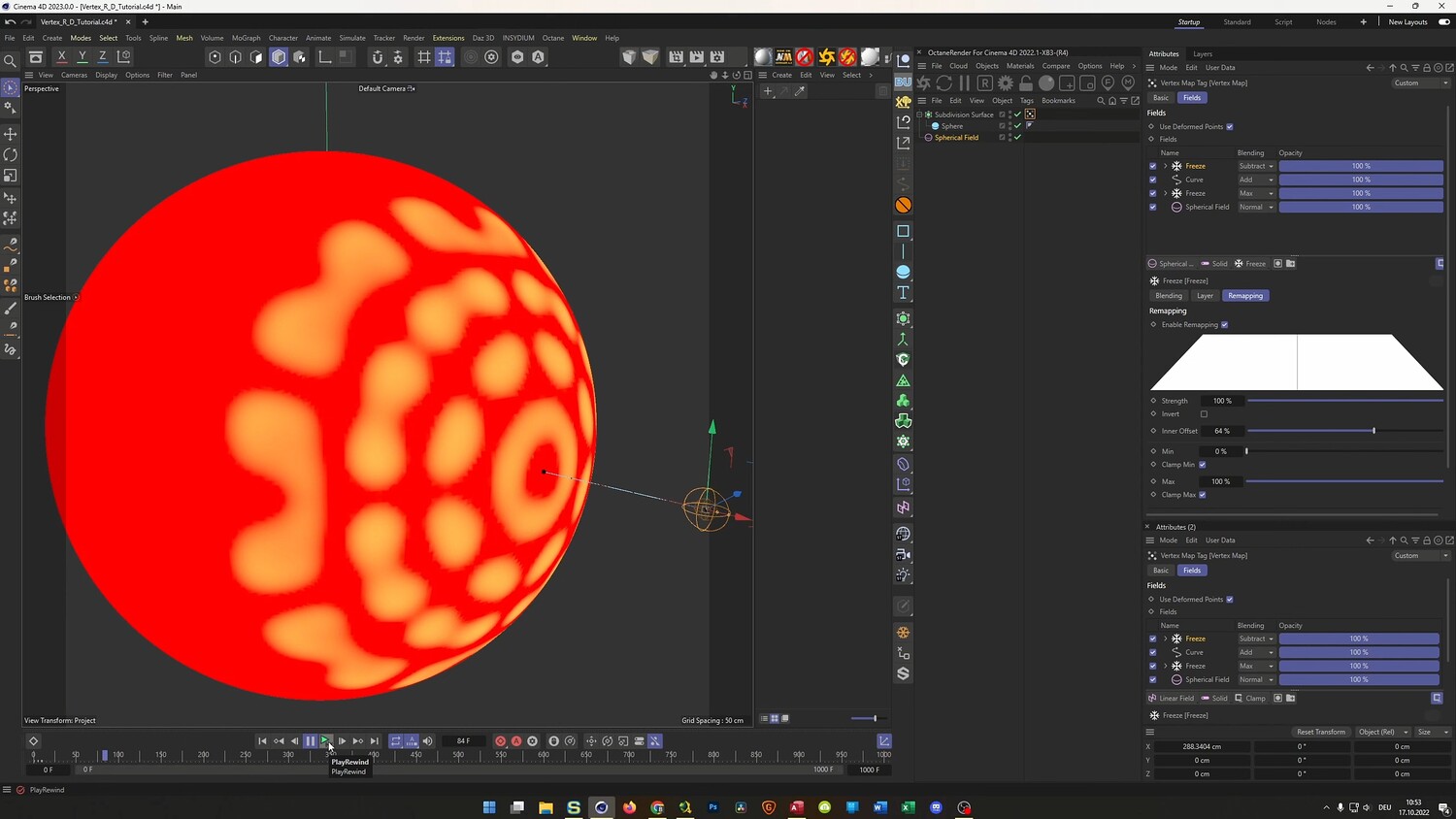Add a Linear Field in Attributes (2) panel
The height and width of the screenshot is (819, 1456).
[x=1172, y=699]
